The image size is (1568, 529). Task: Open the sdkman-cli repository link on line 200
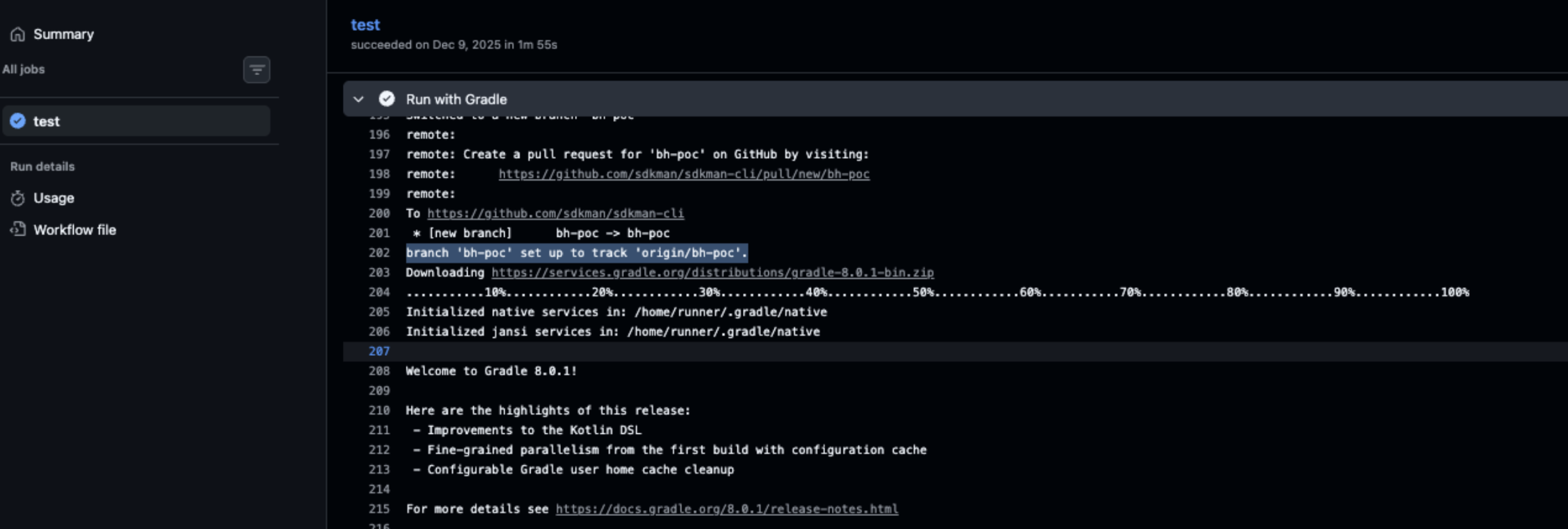(555, 213)
